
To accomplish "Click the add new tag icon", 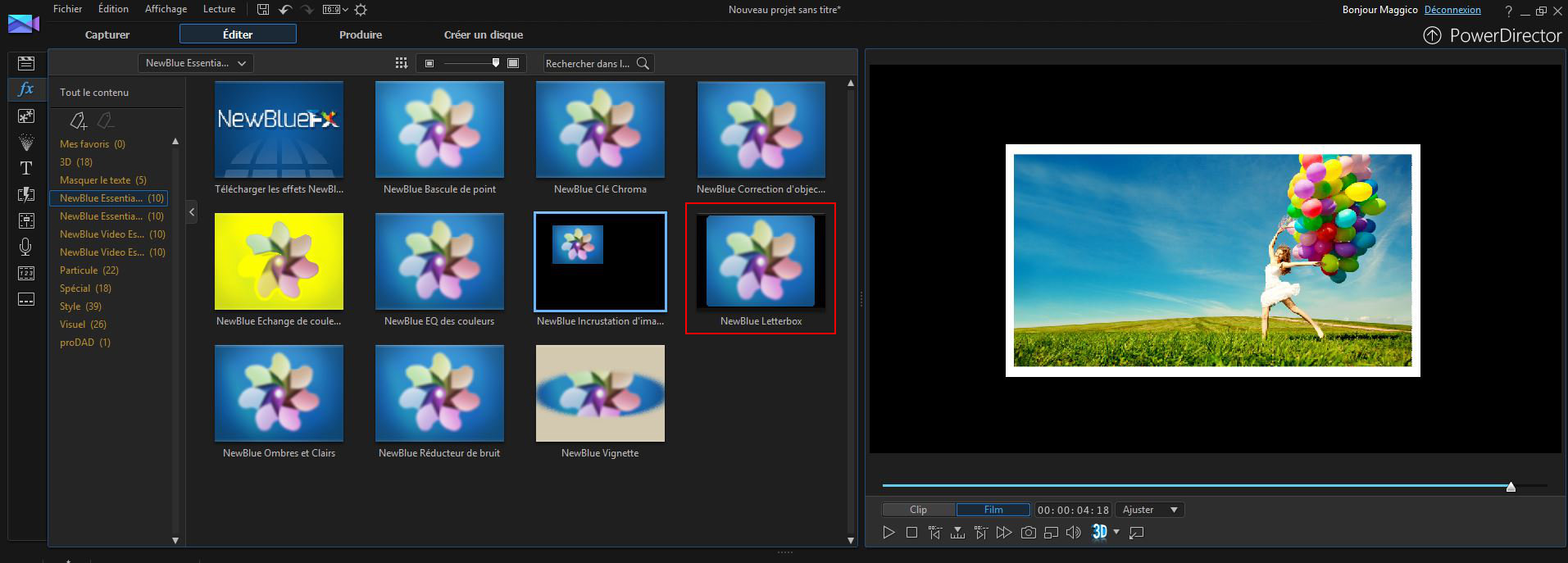I will [78, 121].
